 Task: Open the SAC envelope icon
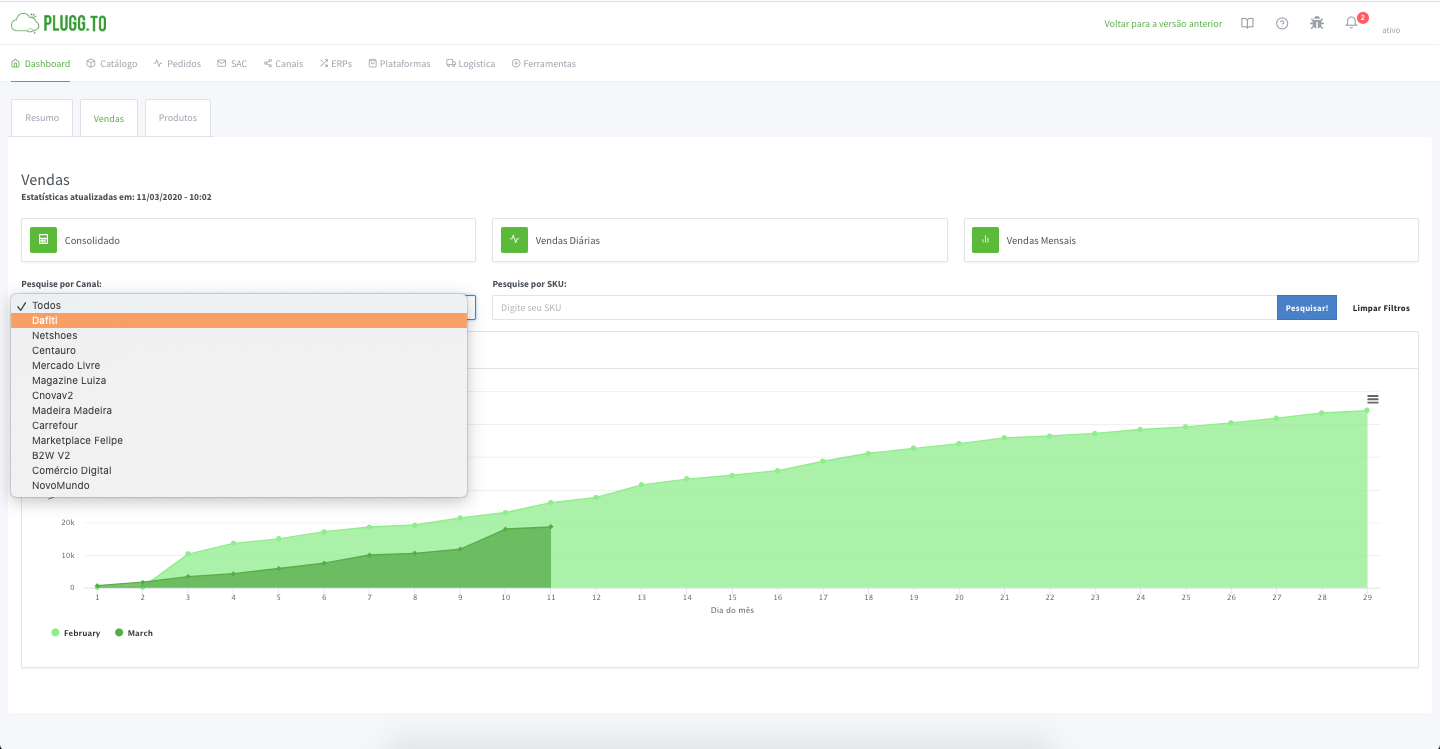[x=220, y=62]
